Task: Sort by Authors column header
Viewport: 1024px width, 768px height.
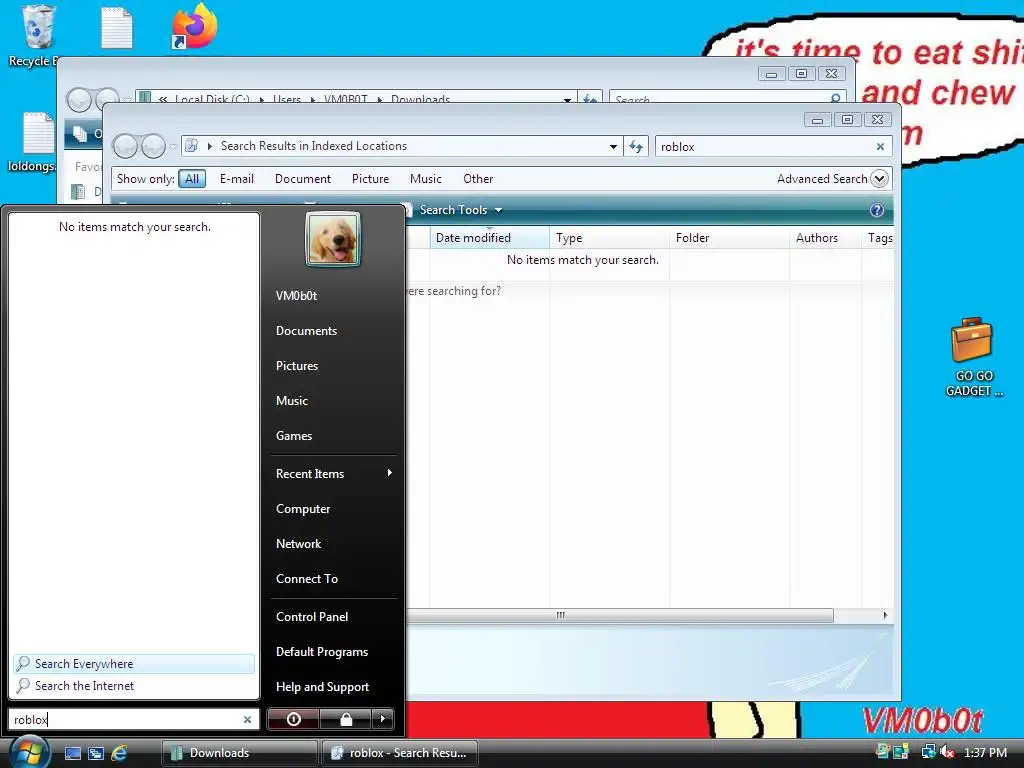Action: 825,238
